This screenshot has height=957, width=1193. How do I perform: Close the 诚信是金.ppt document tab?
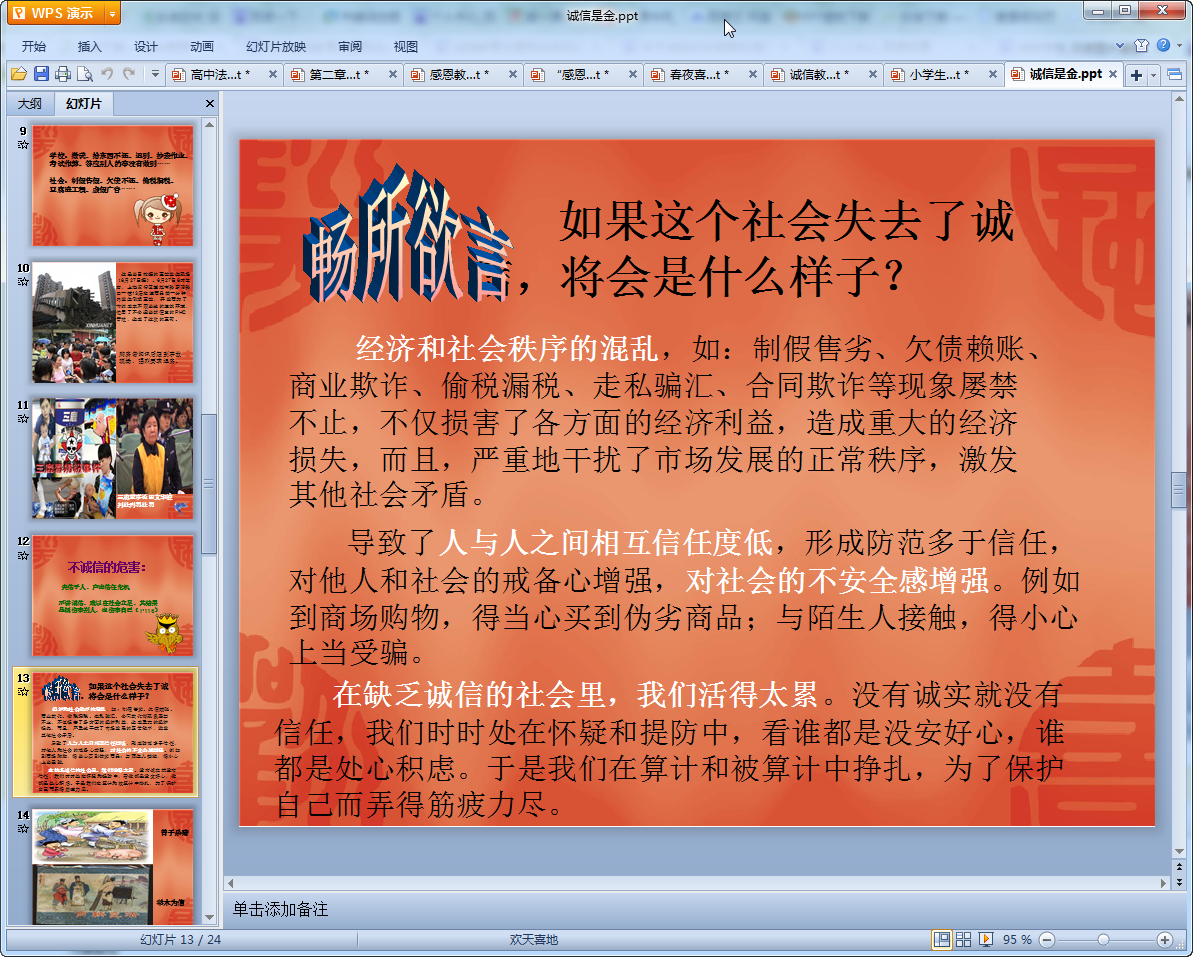(1112, 75)
